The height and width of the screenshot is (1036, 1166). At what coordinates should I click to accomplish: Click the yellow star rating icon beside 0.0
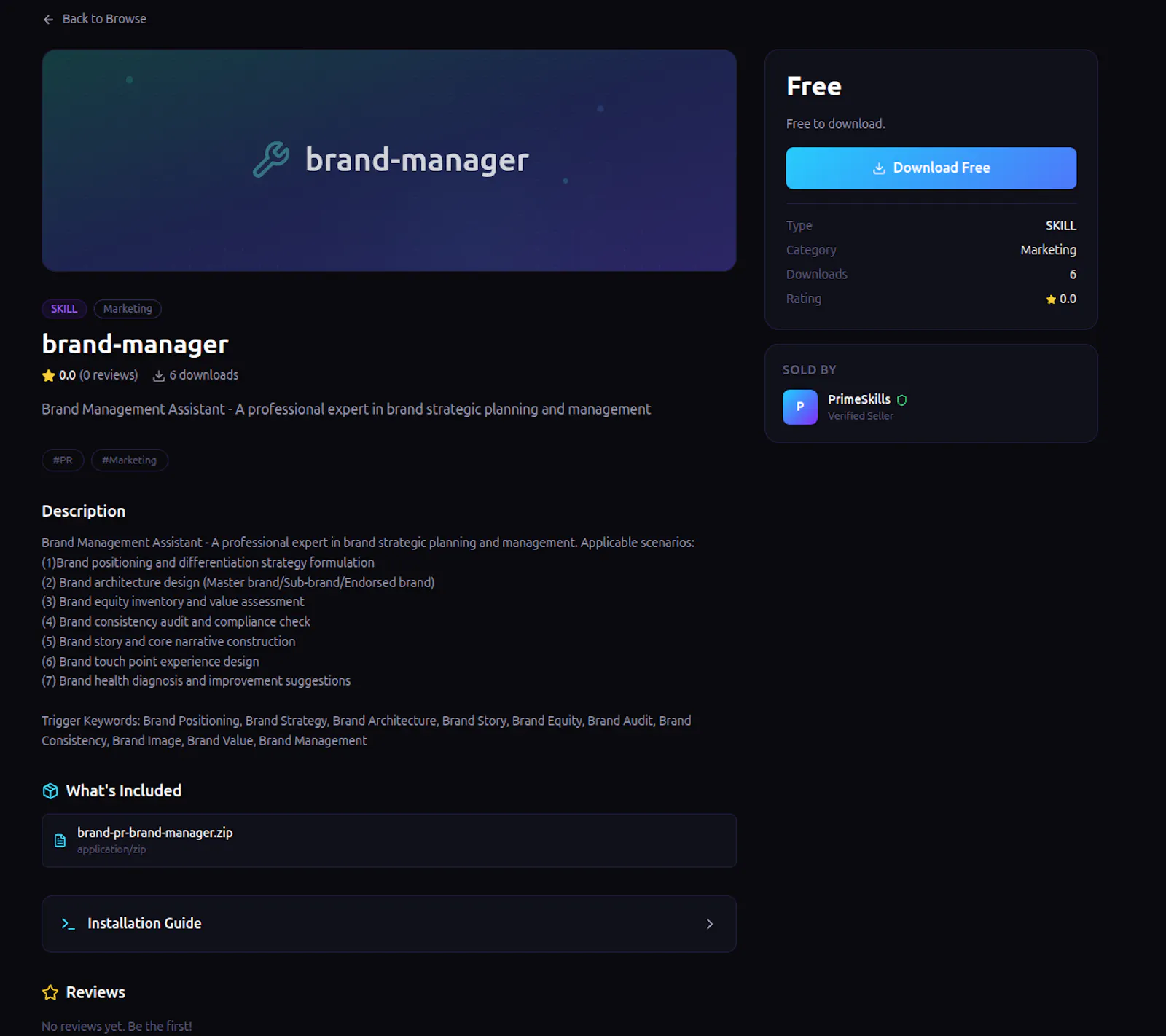pos(49,375)
